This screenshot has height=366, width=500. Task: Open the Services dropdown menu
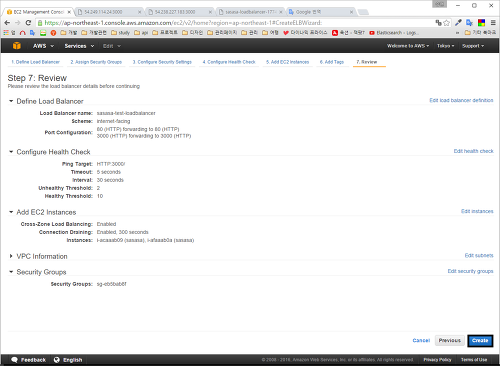click(79, 46)
